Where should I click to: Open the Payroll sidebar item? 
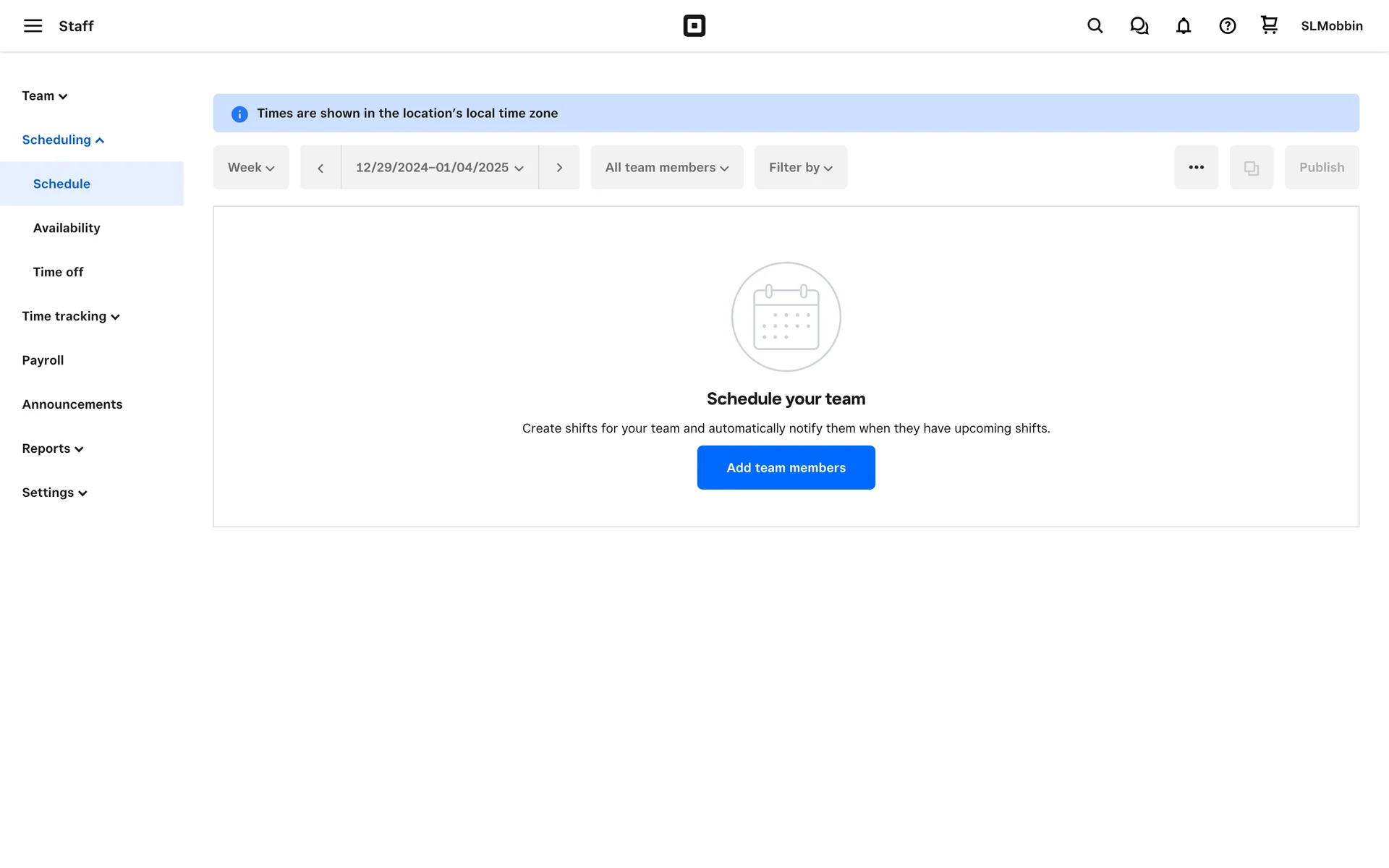pyautogui.click(x=43, y=360)
